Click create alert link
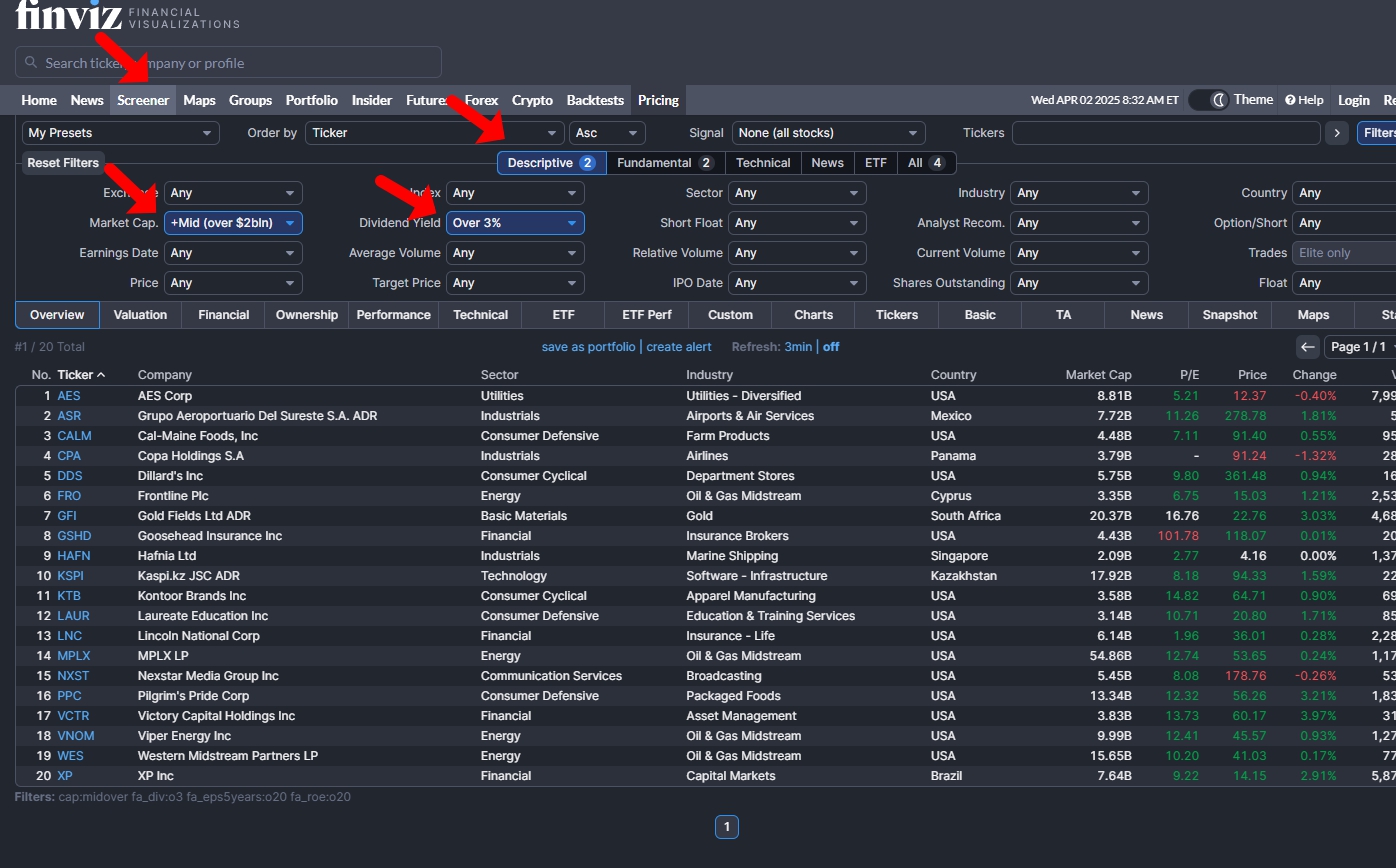 click(679, 347)
